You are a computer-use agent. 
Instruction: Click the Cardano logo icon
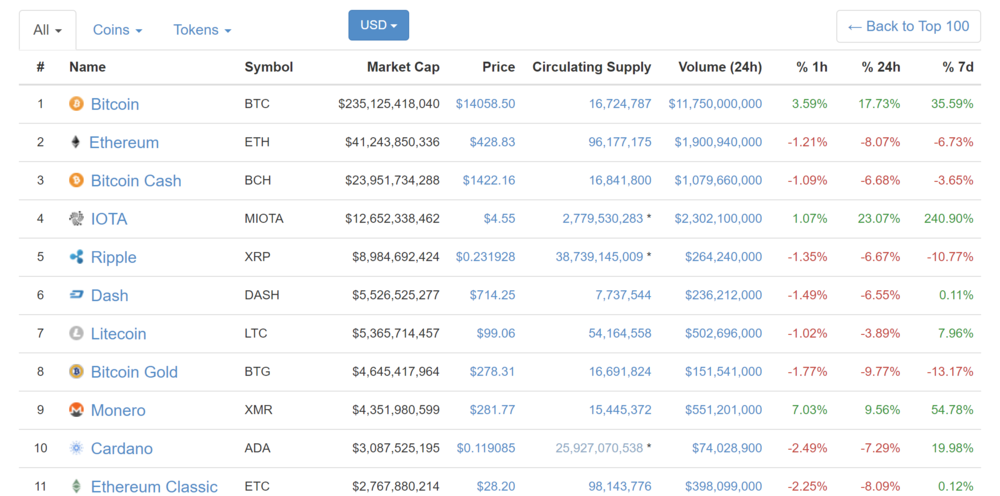(76, 448)
